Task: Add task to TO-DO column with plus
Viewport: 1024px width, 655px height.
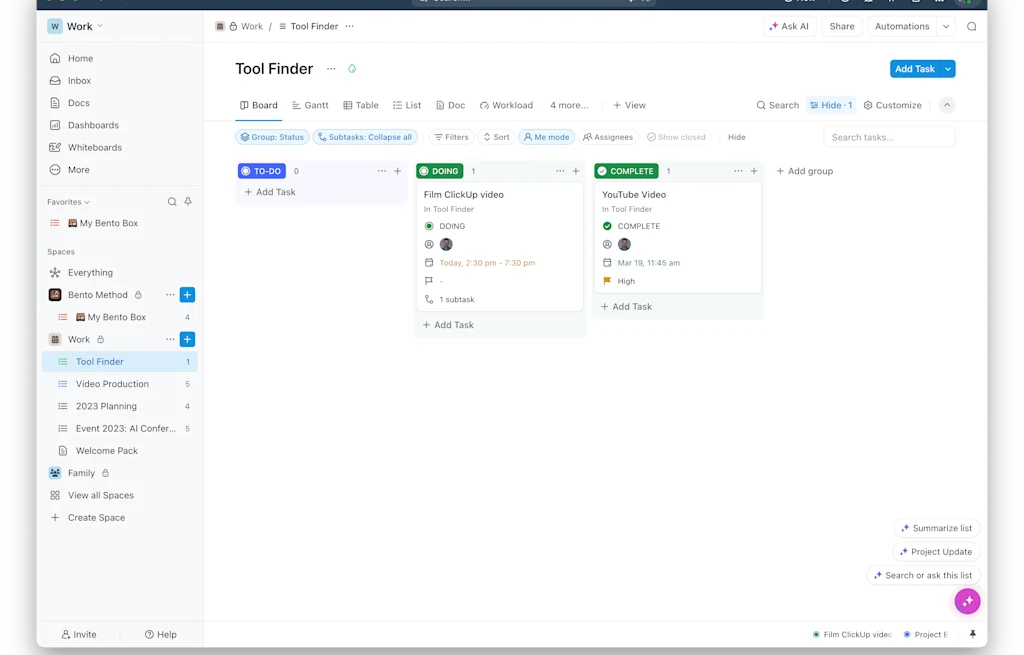Action: (397, 171)
